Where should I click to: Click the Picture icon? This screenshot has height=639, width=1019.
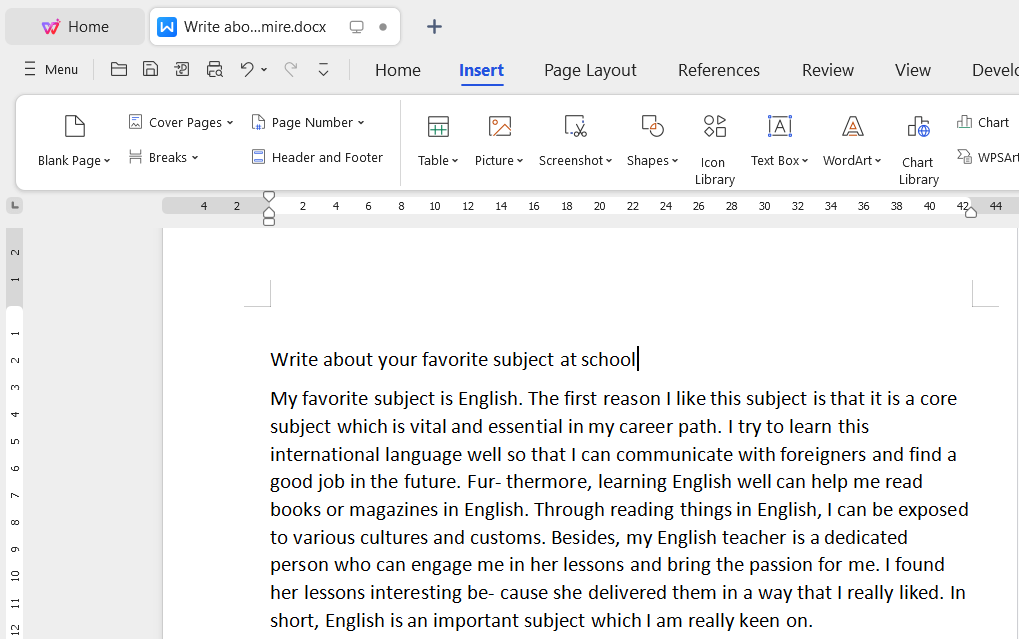coord(500,126)
